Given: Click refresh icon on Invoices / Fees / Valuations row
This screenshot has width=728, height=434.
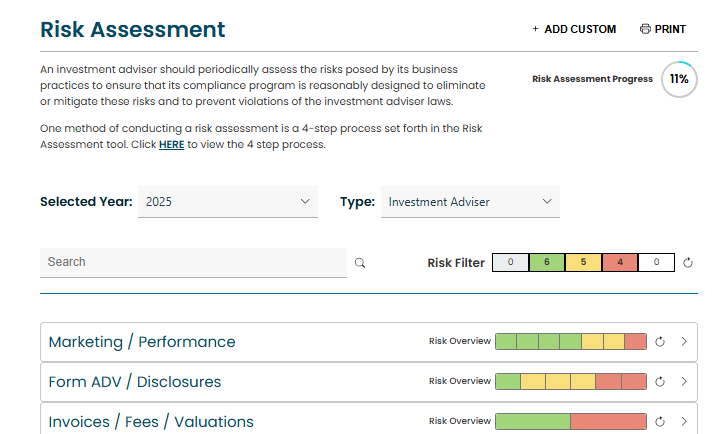Looking at the screenshot, I should (660, 422).
